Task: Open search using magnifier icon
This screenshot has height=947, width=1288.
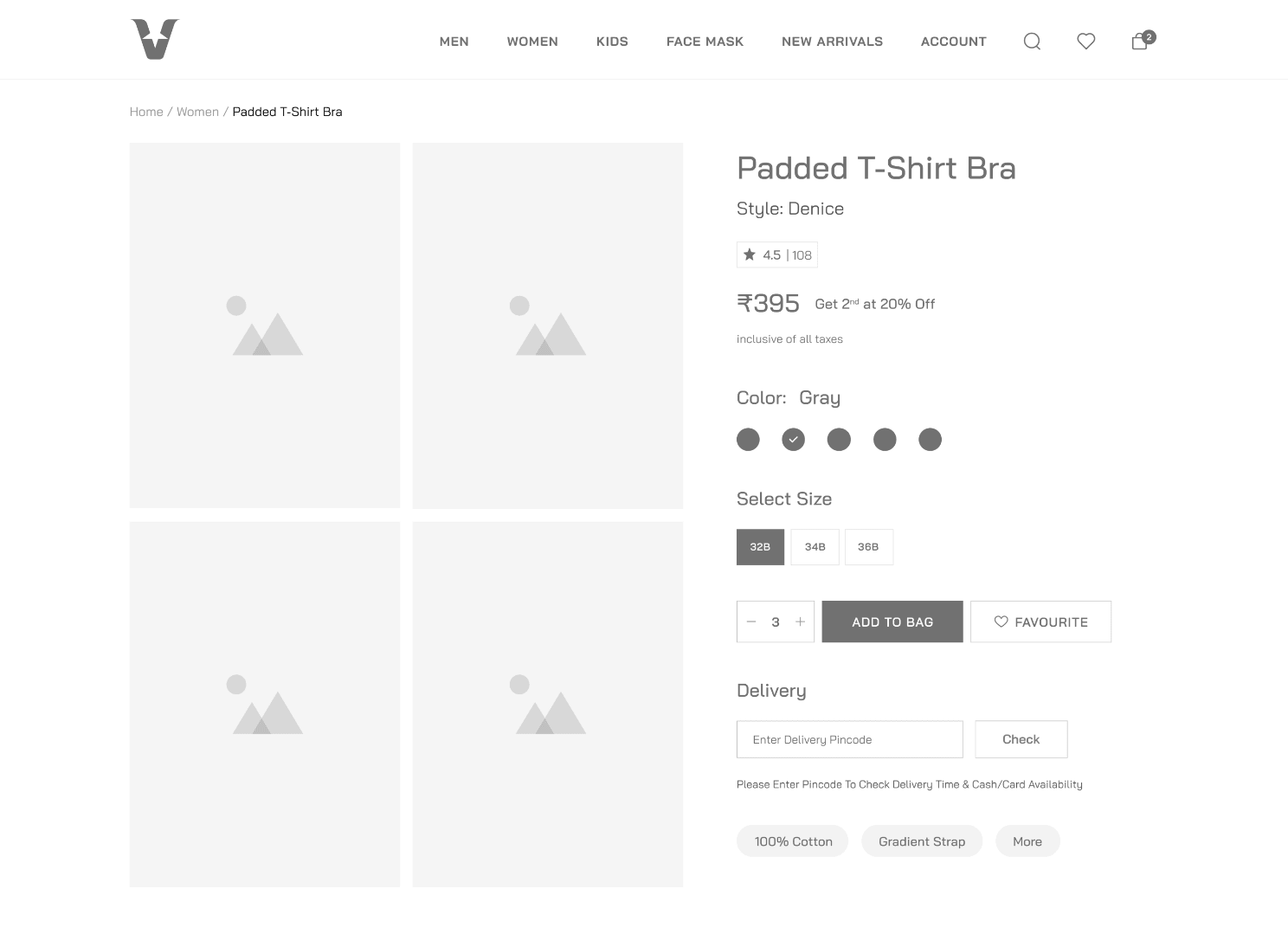Action: [x=1032, y=42]
